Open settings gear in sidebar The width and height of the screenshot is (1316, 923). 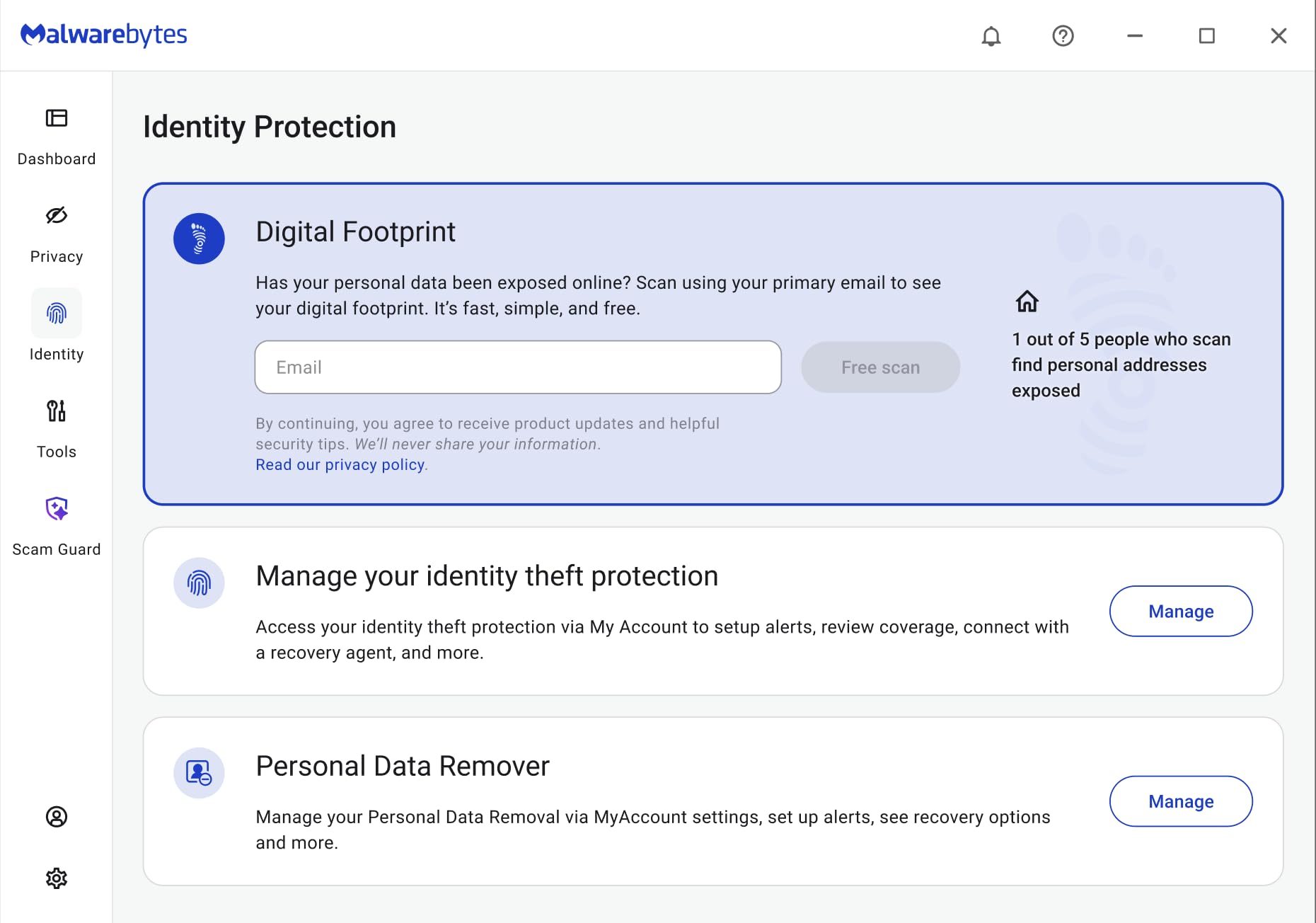pos(57,878)
